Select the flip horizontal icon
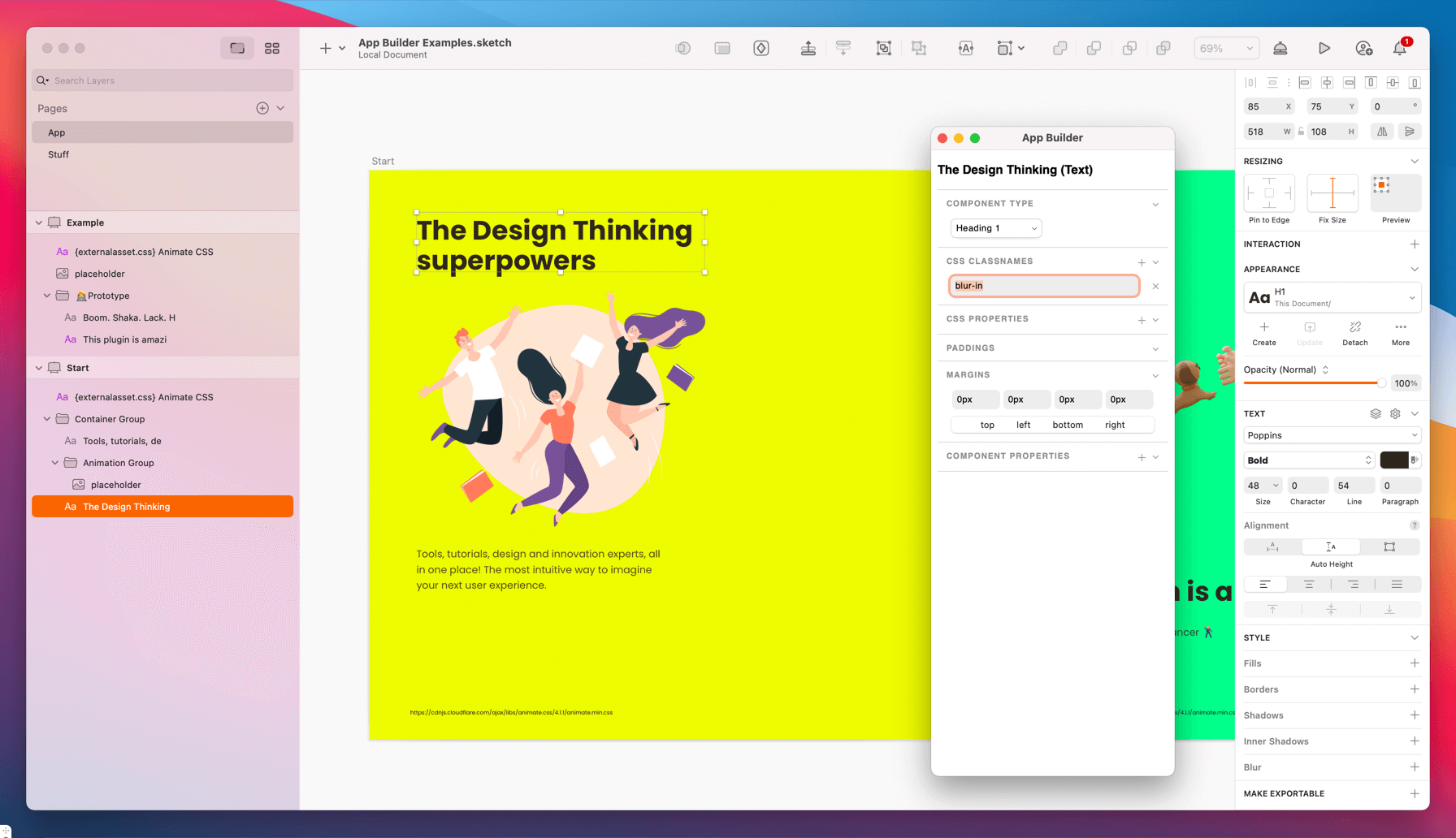 [1382, 131]
